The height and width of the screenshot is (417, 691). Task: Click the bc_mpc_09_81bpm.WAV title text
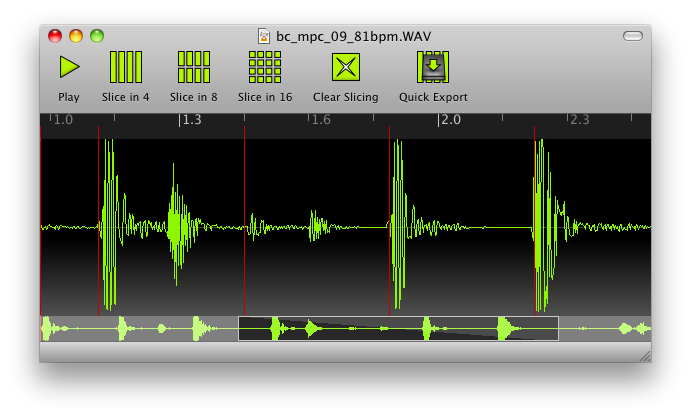click(x=353, y=36)
